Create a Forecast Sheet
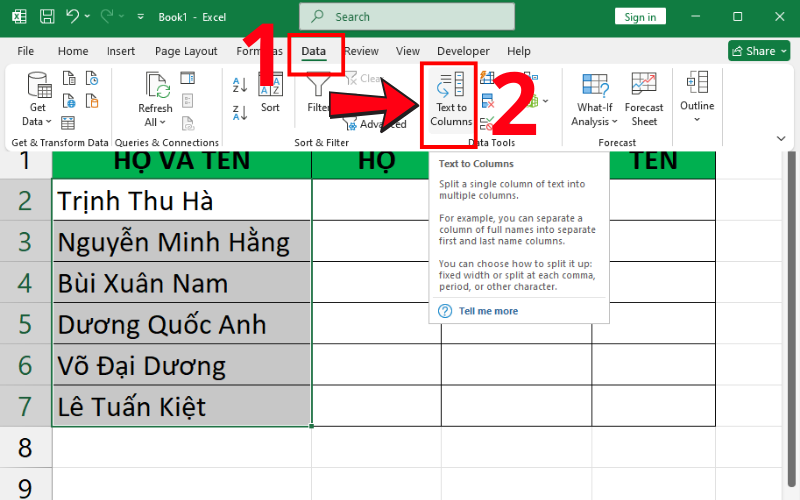Screen dimensions: 800x500 (644, 99)
